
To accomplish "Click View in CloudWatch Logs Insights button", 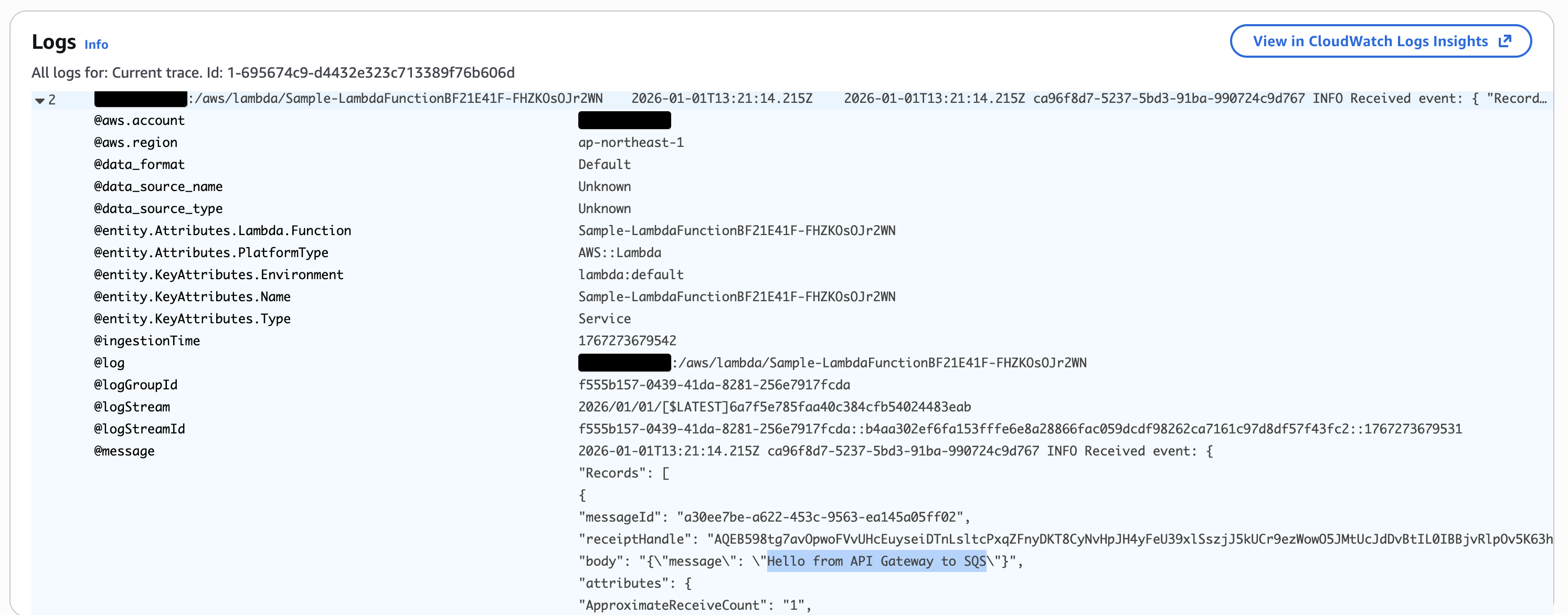I will click(1370, 41).
